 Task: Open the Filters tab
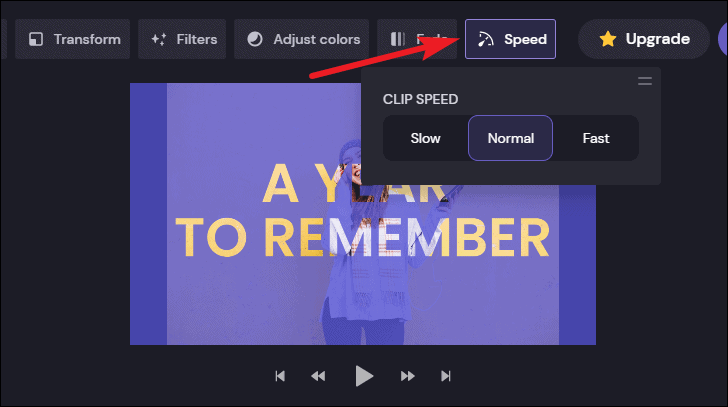coord(182,39)
